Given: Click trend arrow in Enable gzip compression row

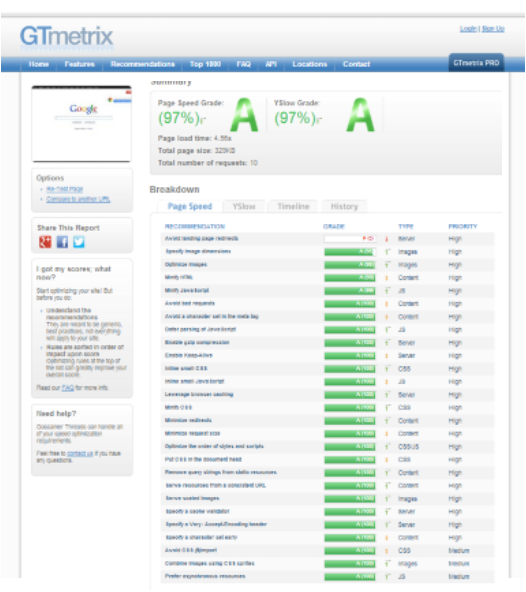Looking at the screenshot, I should point(387,343).
